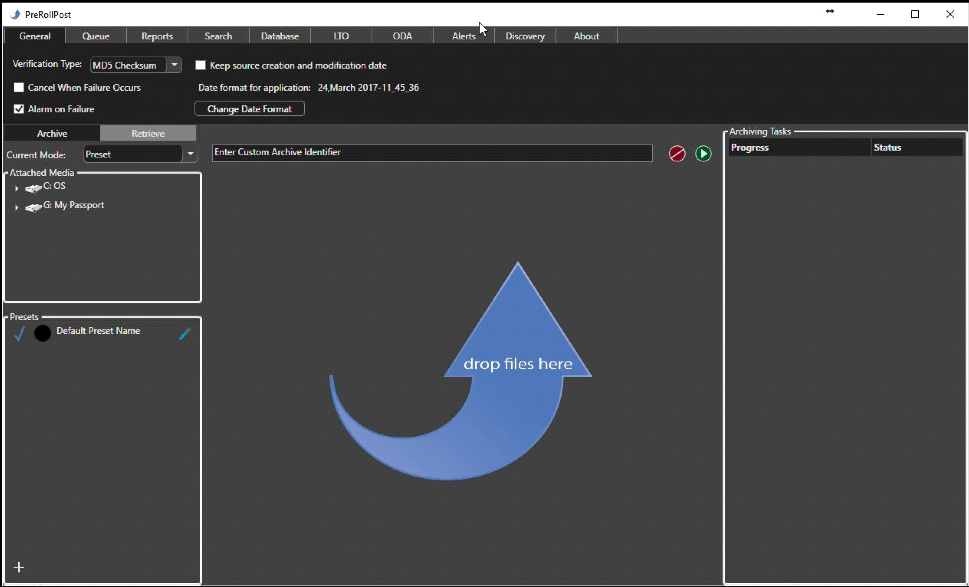This screenshot has height=587, width=969.
Task: Close the PreRollPost window
Action: 950,14
